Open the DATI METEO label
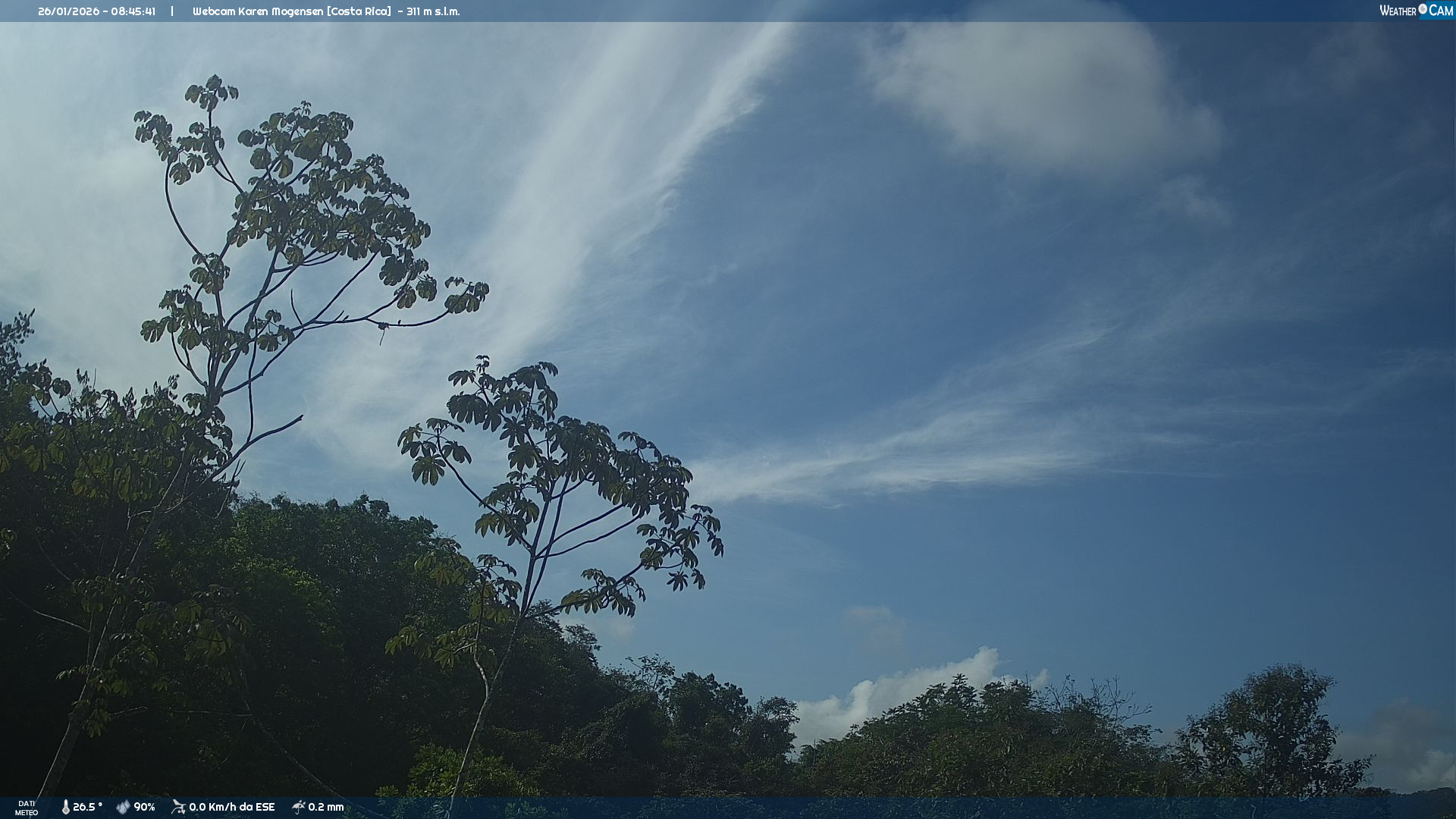This screenshot has width=1456, height=819. click(x=27, y=808)
